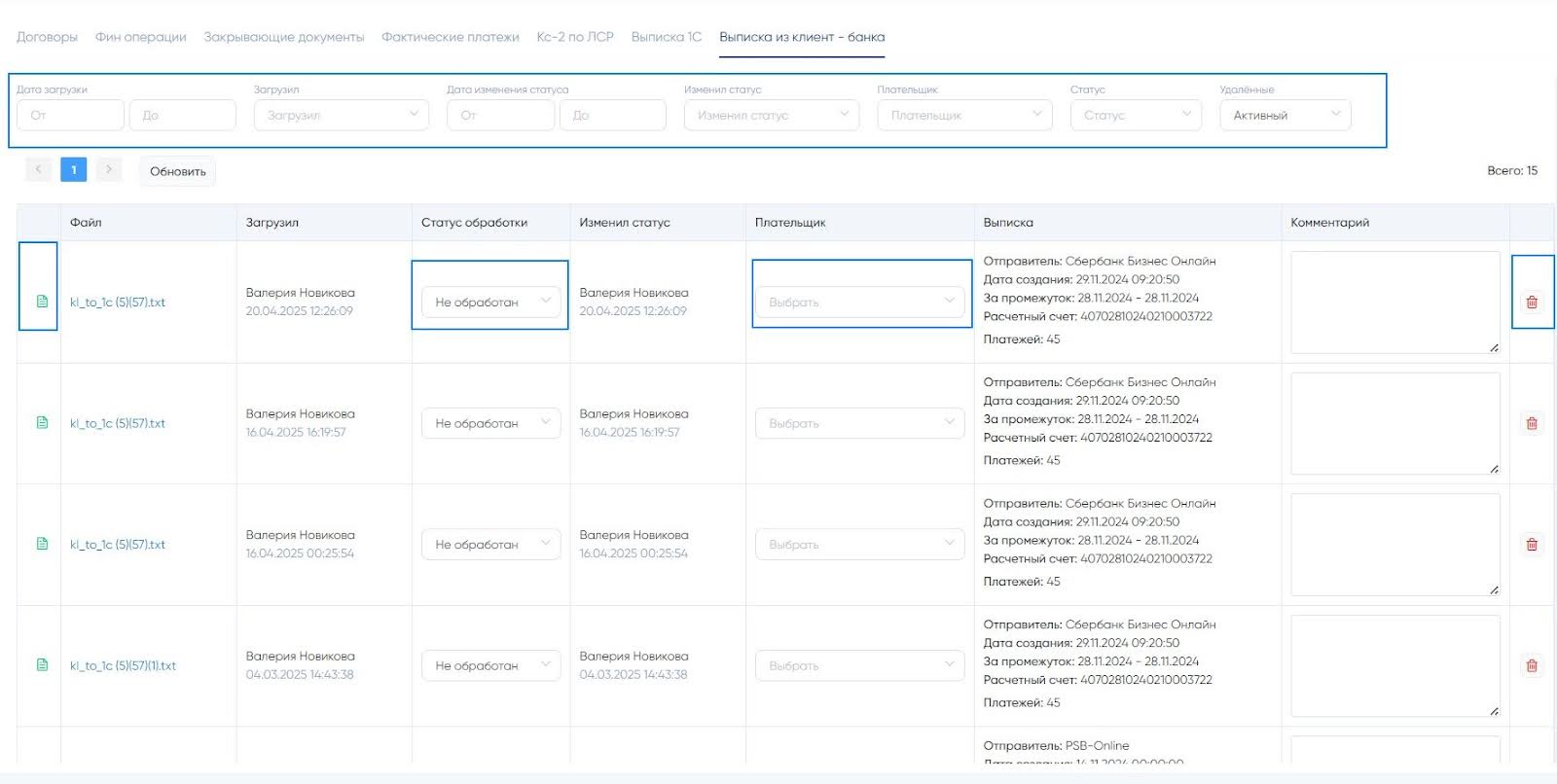This screenshot has width=1557, height=784.
Task: Open the Статус filter dropdown
Action: click(x=1136, y=115)
